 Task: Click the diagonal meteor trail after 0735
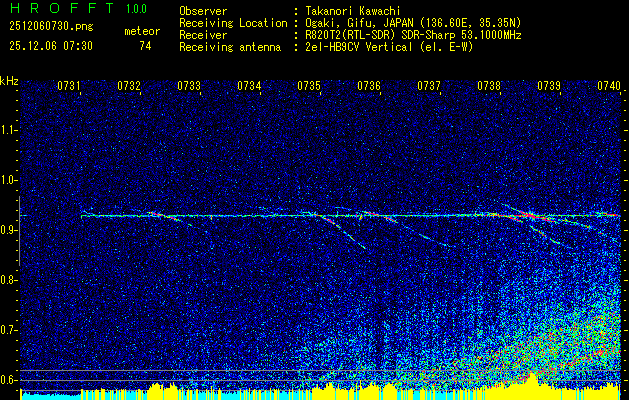[x=341, y=231]
